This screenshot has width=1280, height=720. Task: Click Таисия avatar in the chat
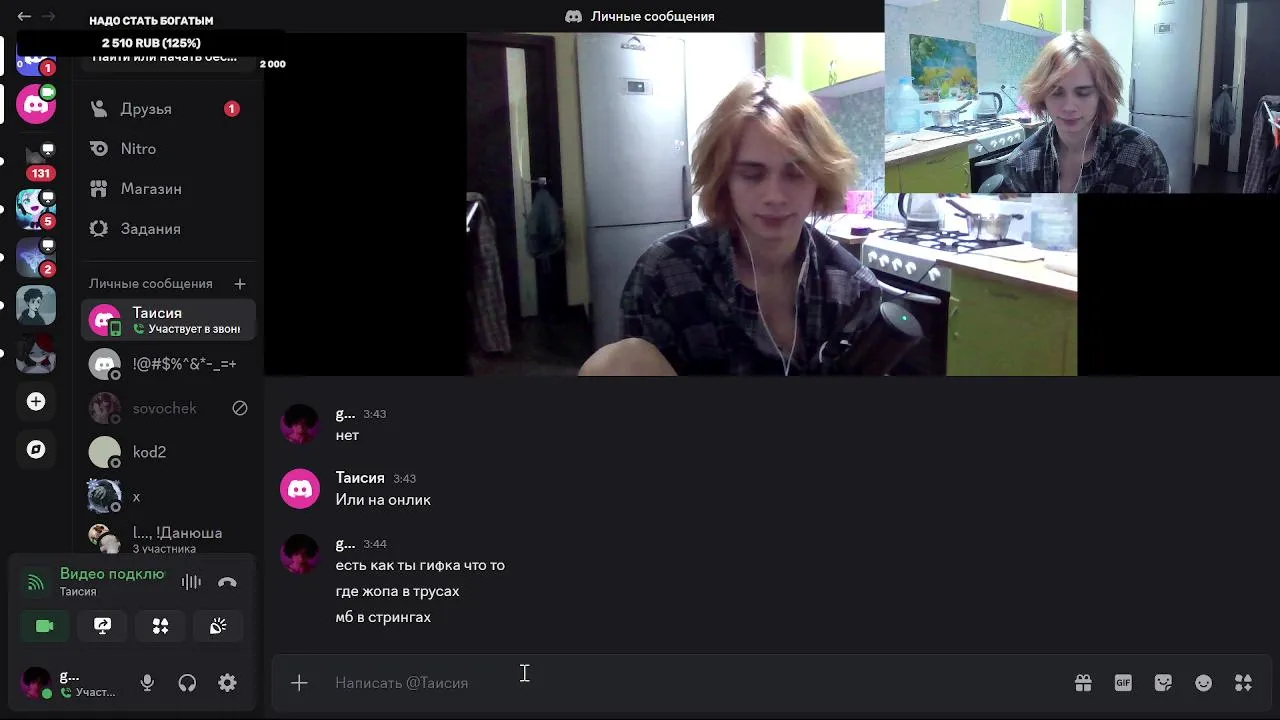(x=300, y=488)
